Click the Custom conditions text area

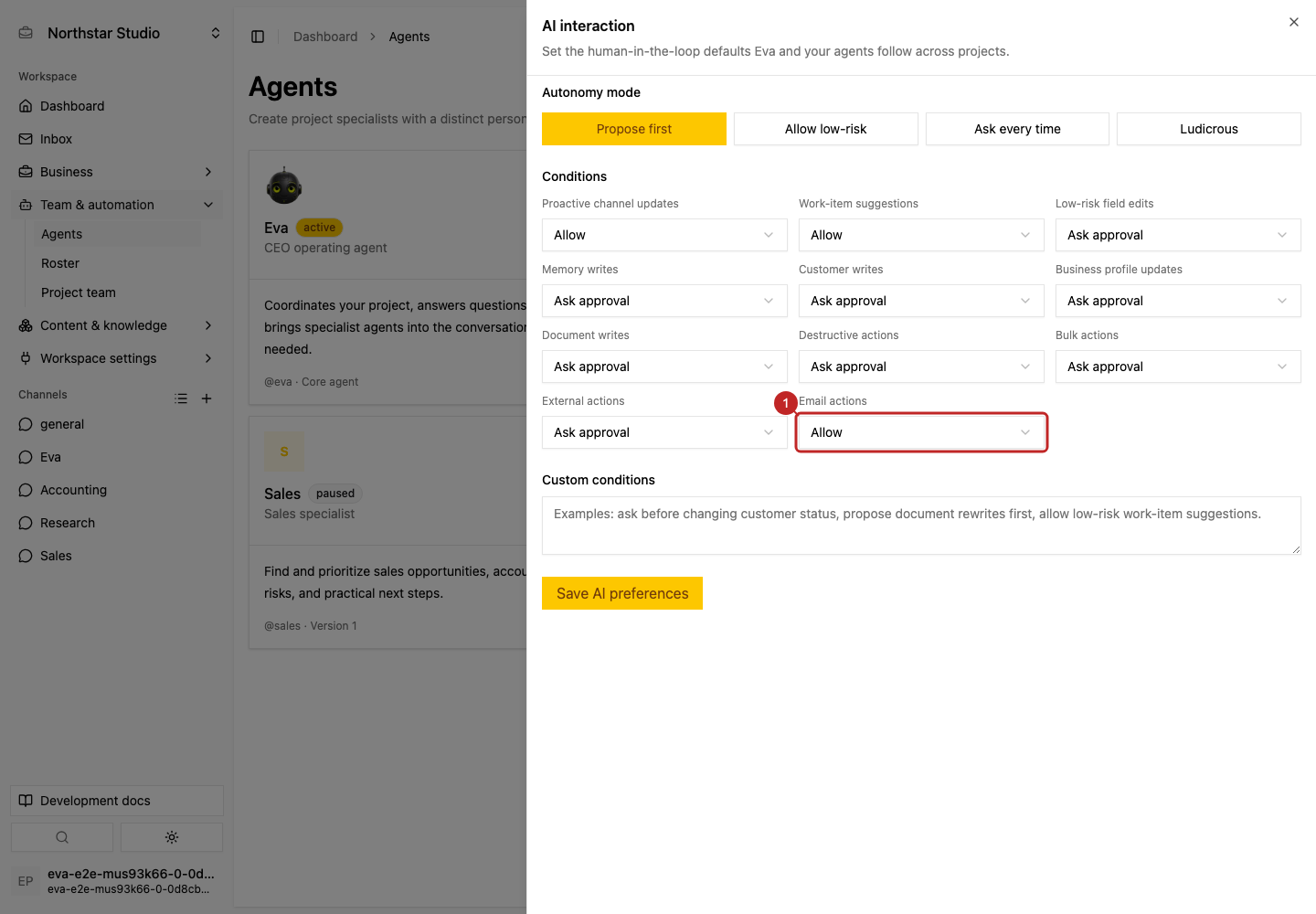(921, 526)
